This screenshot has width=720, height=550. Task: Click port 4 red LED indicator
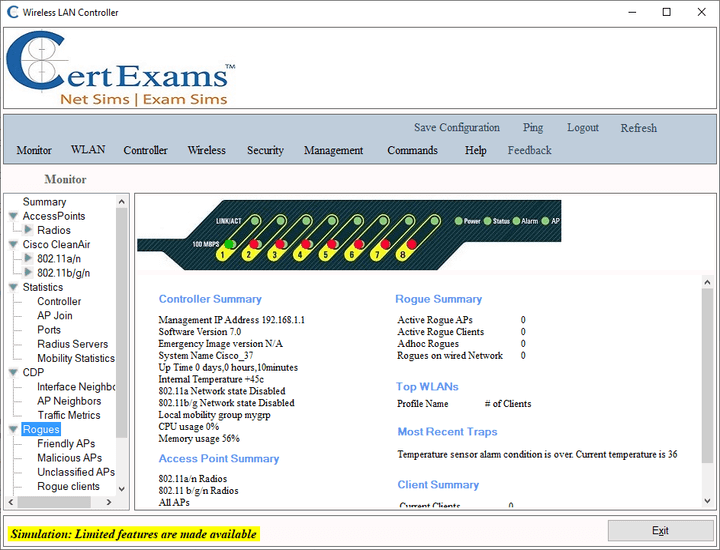click(x=306, y=244)
